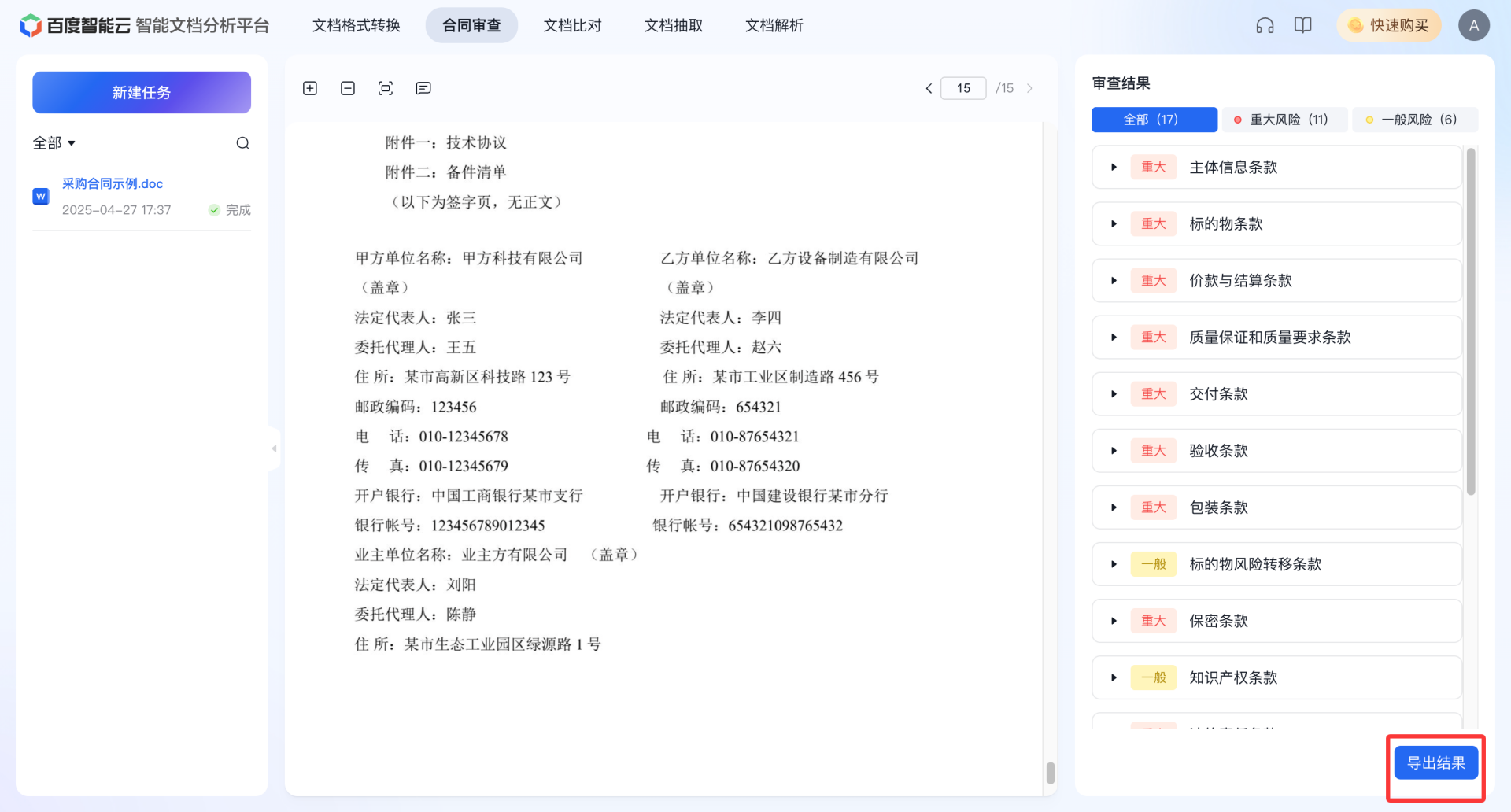Filter by 一般风险 (6)
Screen dimensions: 1511x812
pos(1415,120)
